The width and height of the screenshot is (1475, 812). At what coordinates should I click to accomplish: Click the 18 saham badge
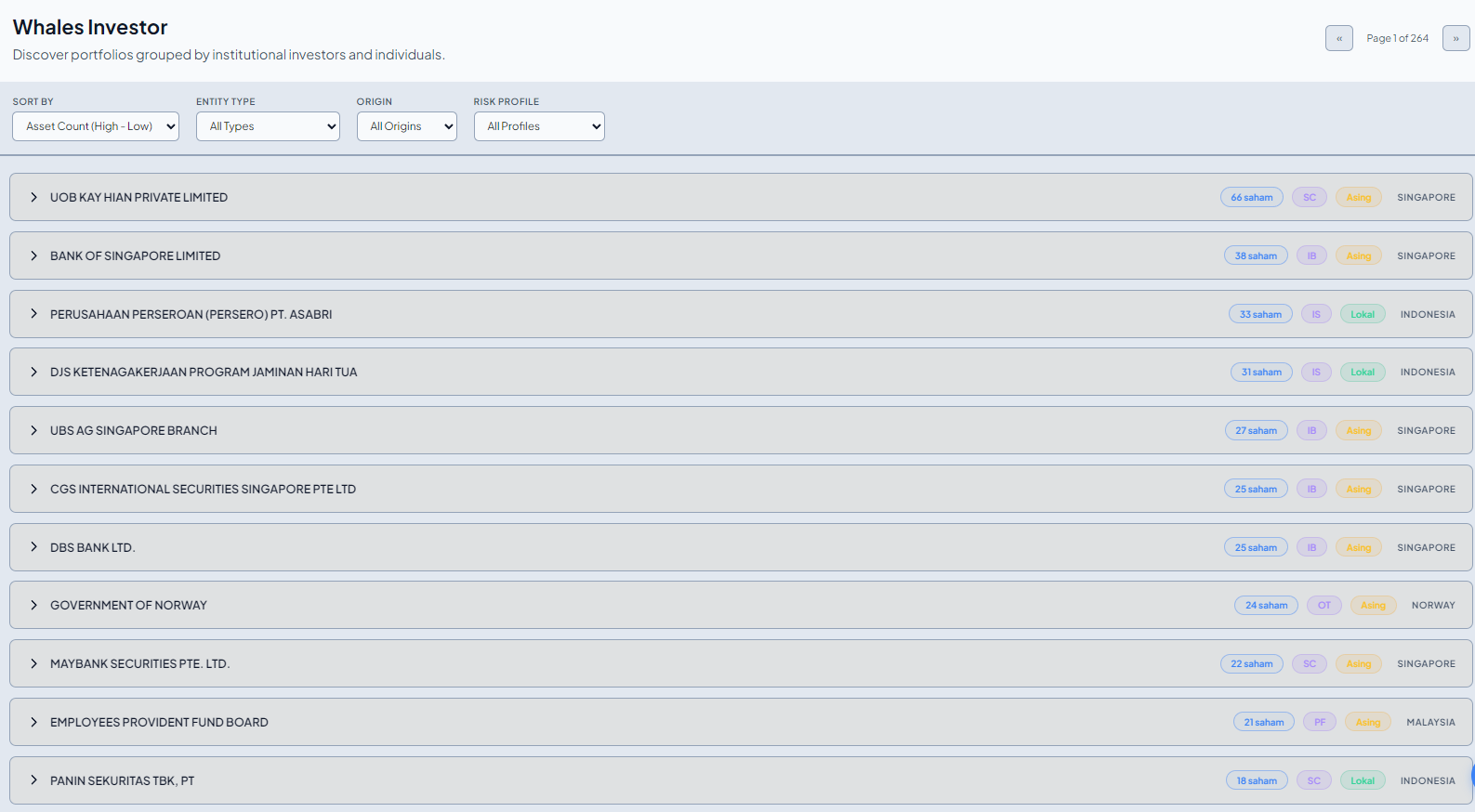(1257, 780)
